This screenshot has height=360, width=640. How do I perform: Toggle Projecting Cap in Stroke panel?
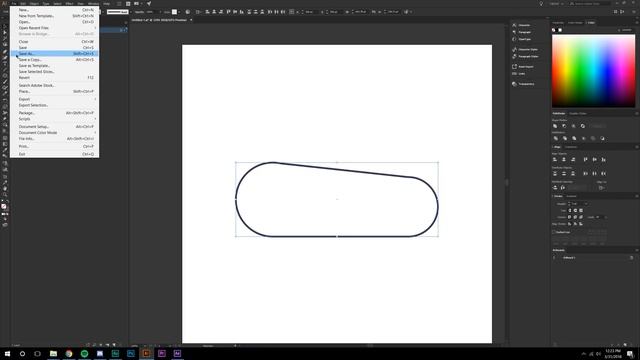[x=581, y=211]
